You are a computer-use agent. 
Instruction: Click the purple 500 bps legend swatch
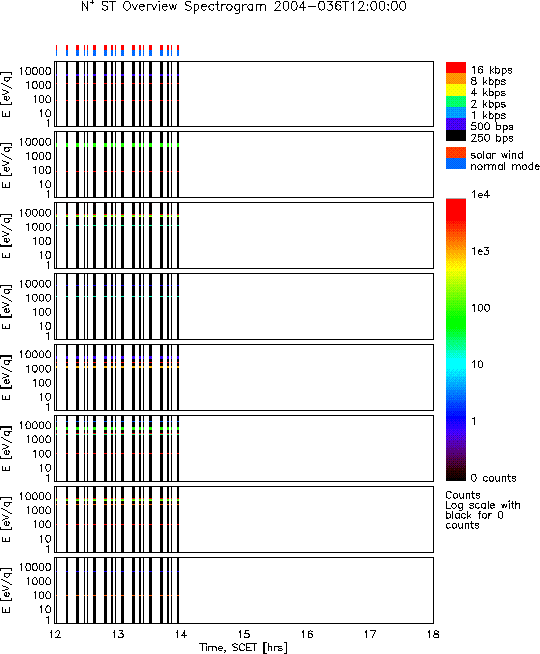[456, 124]
